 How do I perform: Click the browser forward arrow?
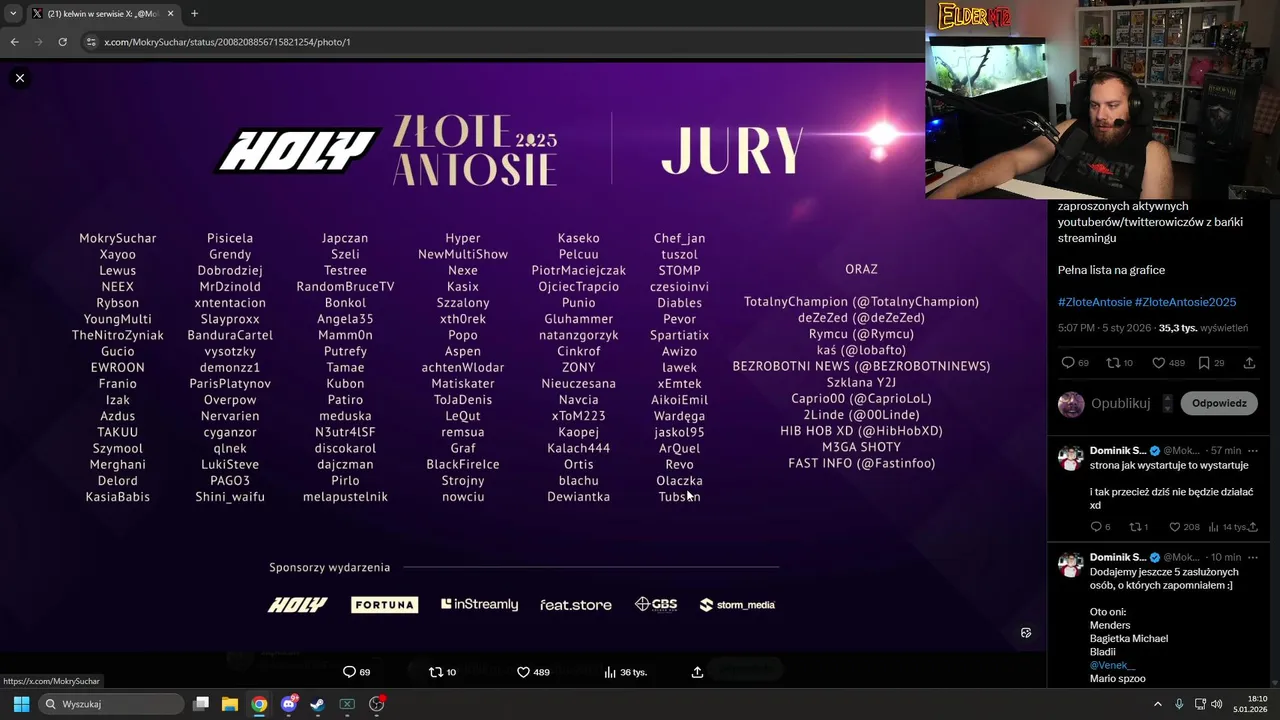point(38,42)
